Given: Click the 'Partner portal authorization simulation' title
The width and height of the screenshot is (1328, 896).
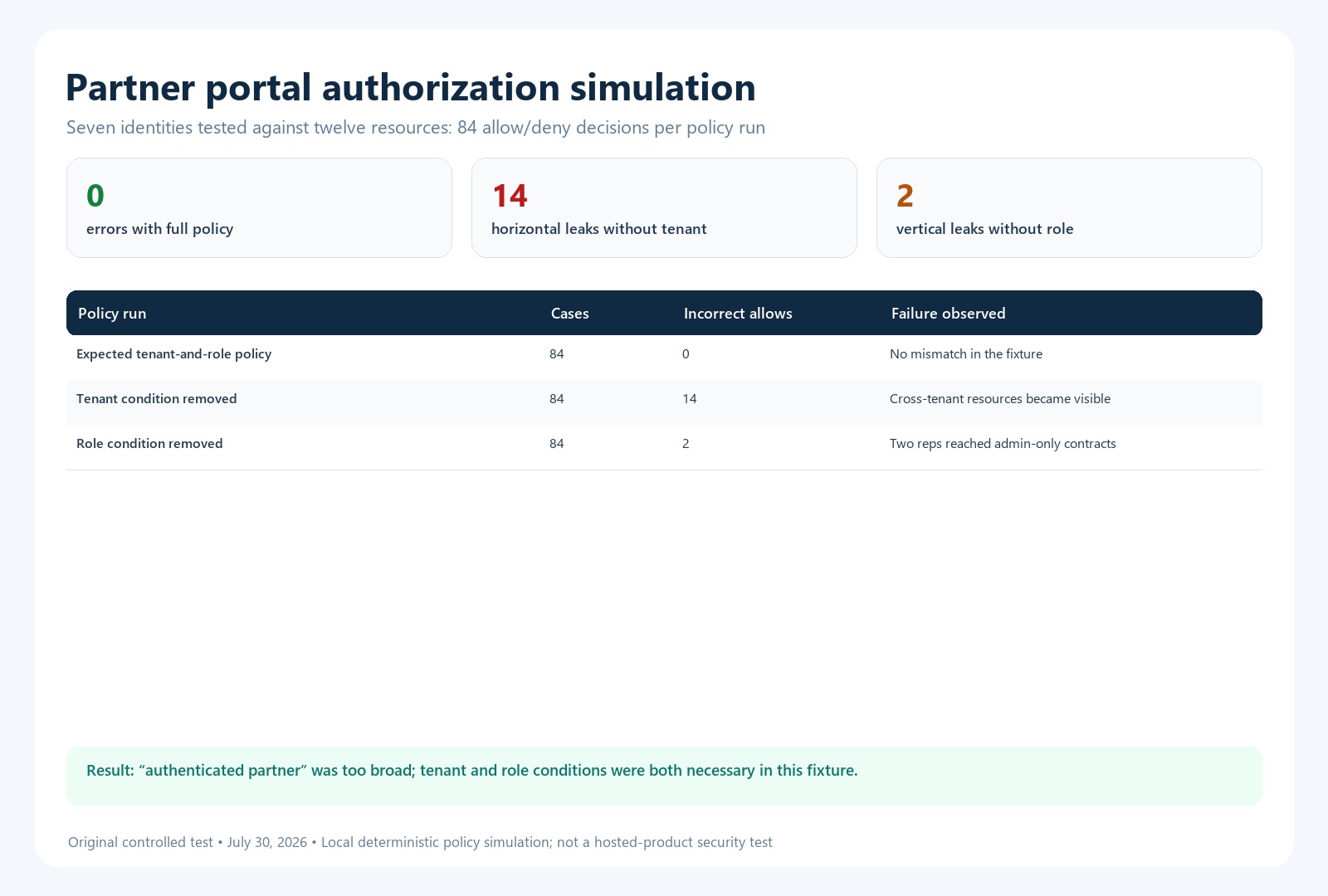Looking at the screenshot, I should pyautogui.click(x=411, y=88).
